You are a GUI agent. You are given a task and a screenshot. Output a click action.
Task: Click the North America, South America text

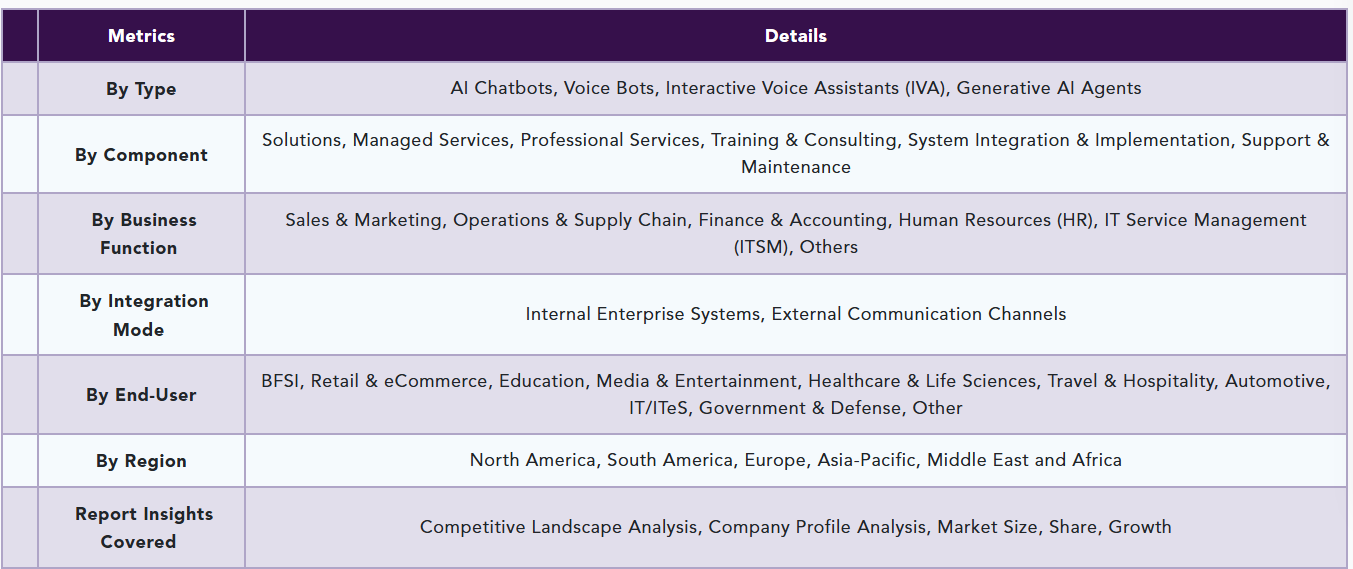[796, 460]
